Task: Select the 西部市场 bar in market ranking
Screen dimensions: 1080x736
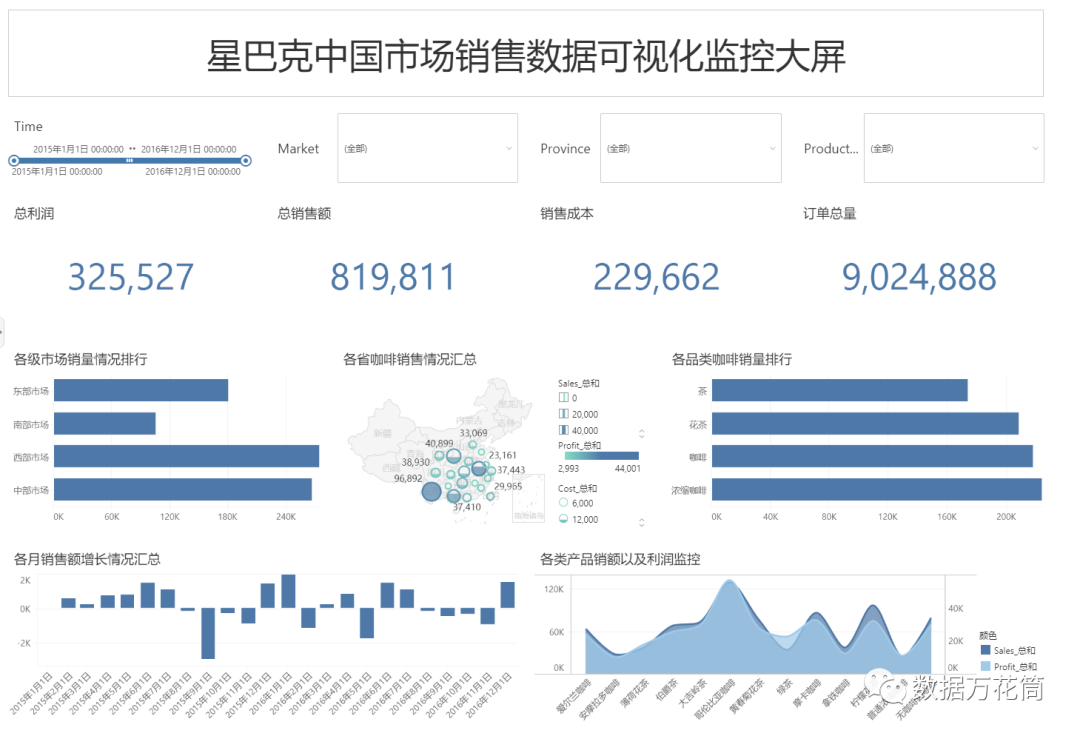Action: point(186,456)
